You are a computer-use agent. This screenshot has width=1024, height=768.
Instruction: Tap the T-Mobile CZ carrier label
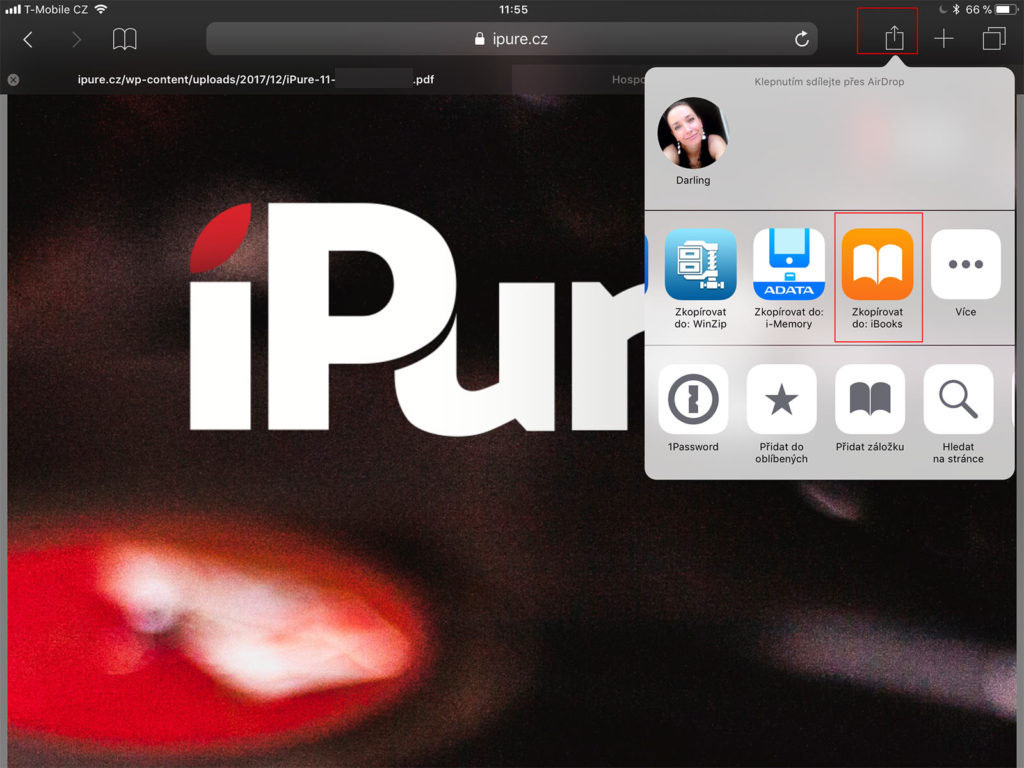click(56, 10)
